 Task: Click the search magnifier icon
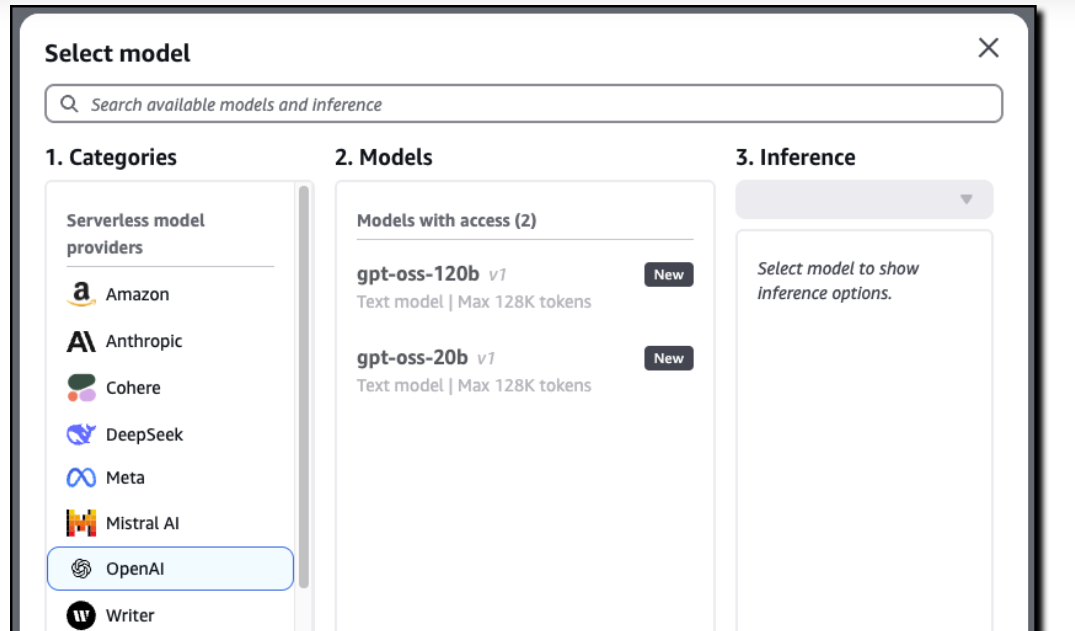point(69,104)
